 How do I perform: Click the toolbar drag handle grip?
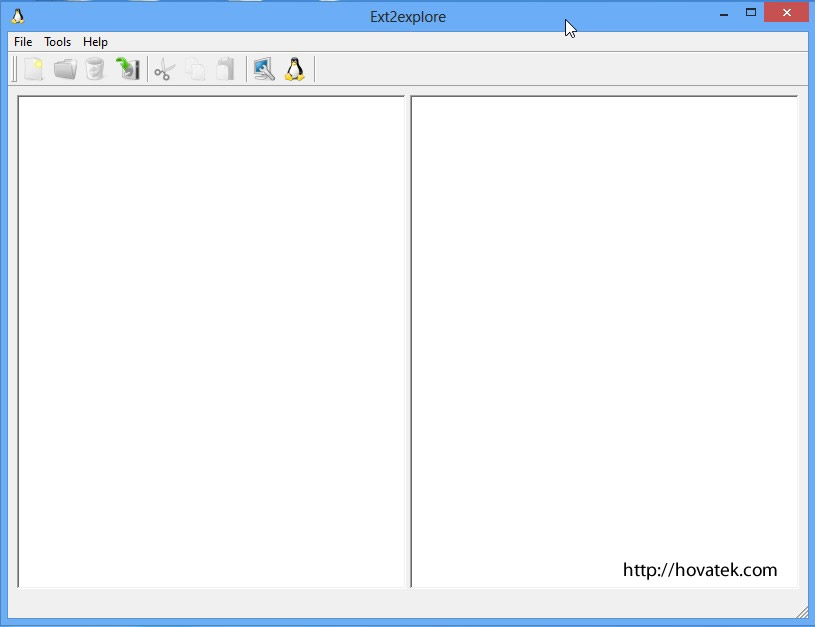[15, 69]
